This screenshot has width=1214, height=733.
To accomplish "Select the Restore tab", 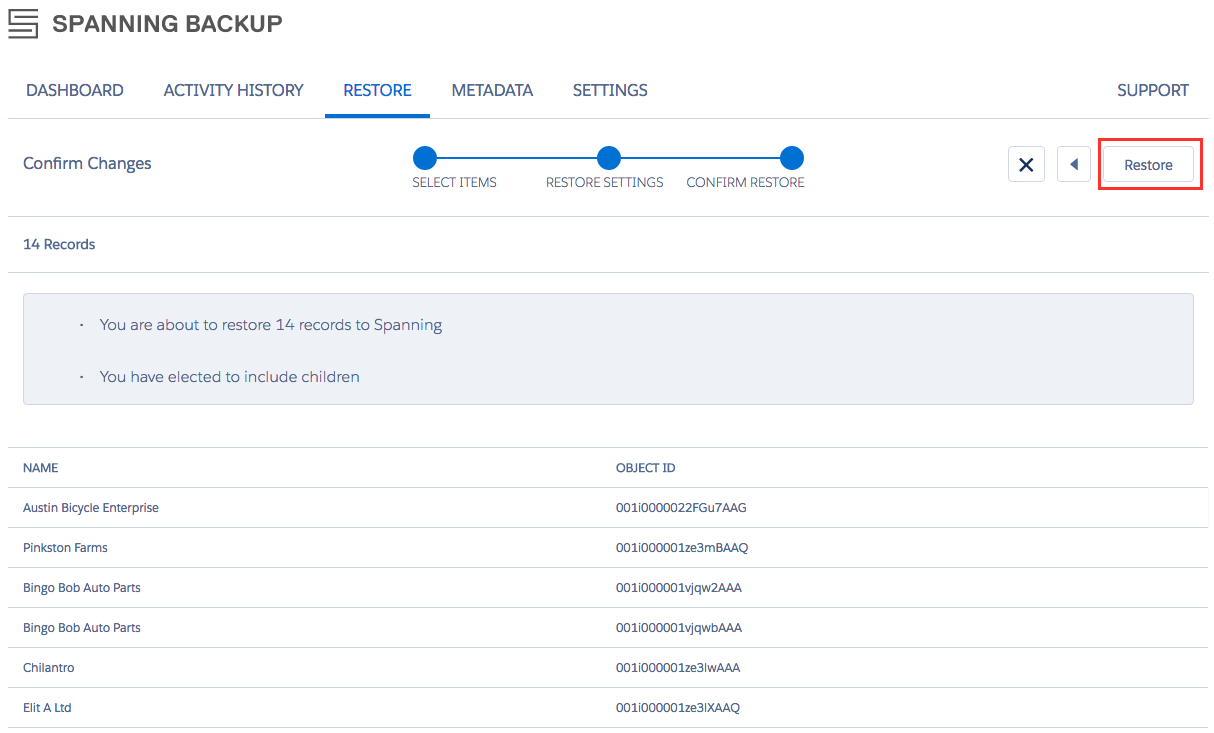I will (377, 90).
